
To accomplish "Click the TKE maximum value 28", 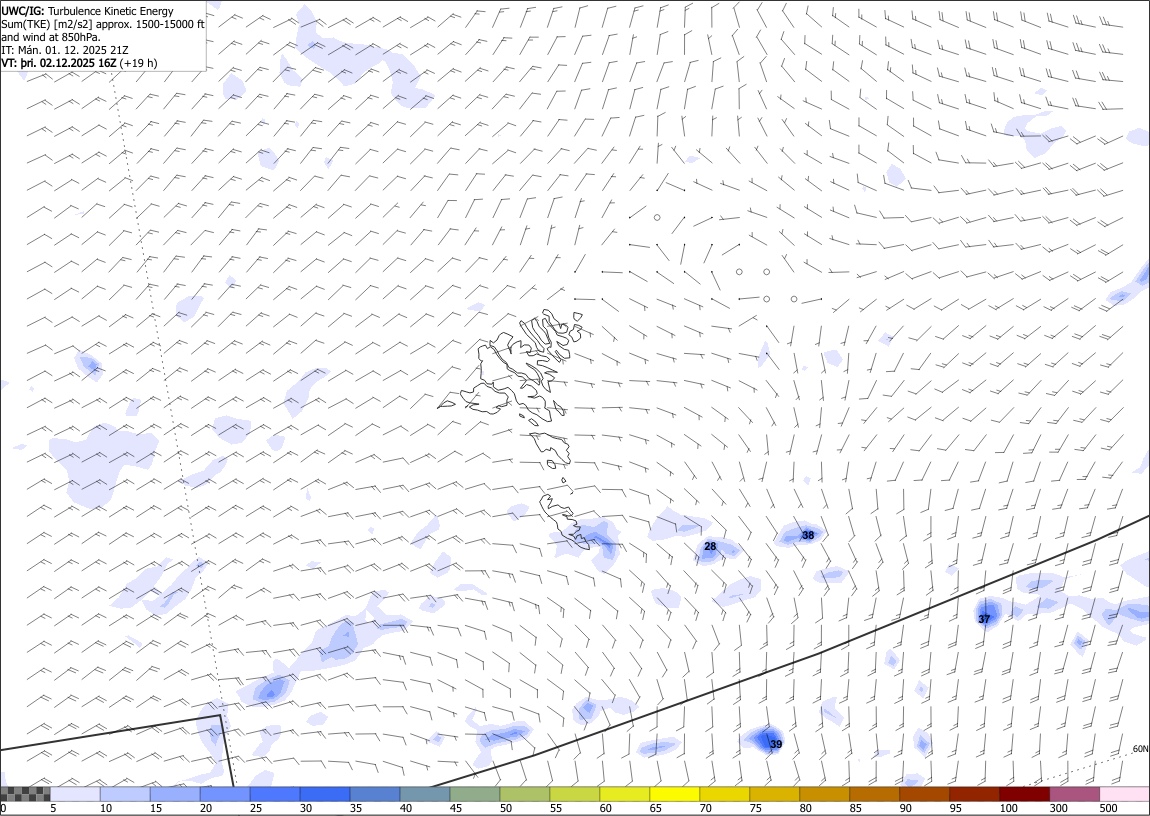I will [x=710, y=546].
